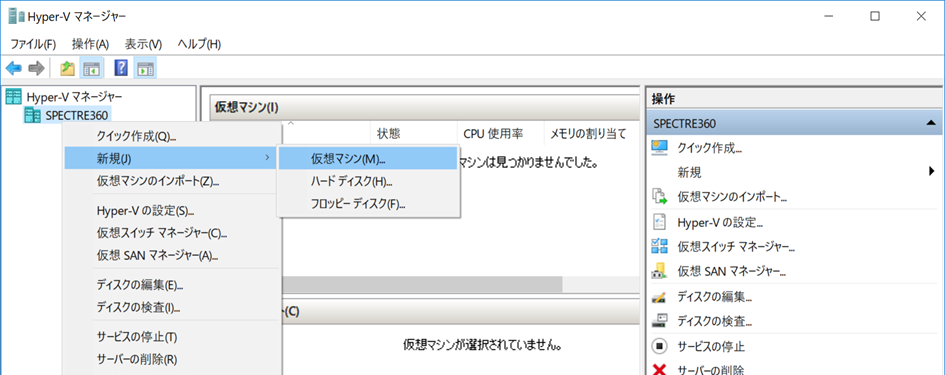Click 仮想 SAN マネージャー... in Actions pane
This screenshot has width=945, height=375.
tap(732, 271)
